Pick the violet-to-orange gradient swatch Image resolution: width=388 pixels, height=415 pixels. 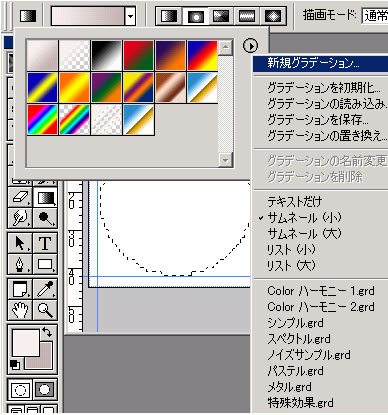pyautogui.click(x=170, y=55)
